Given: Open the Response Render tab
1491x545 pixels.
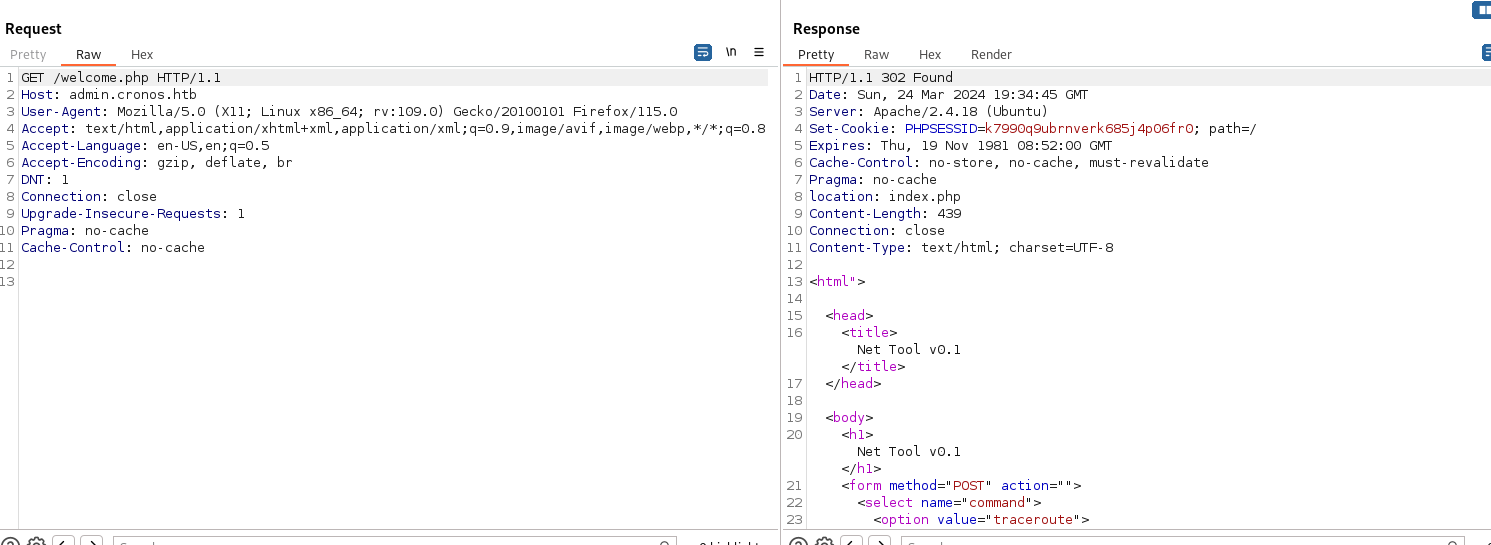Looking at the screenshot, I should pos(991,55).
